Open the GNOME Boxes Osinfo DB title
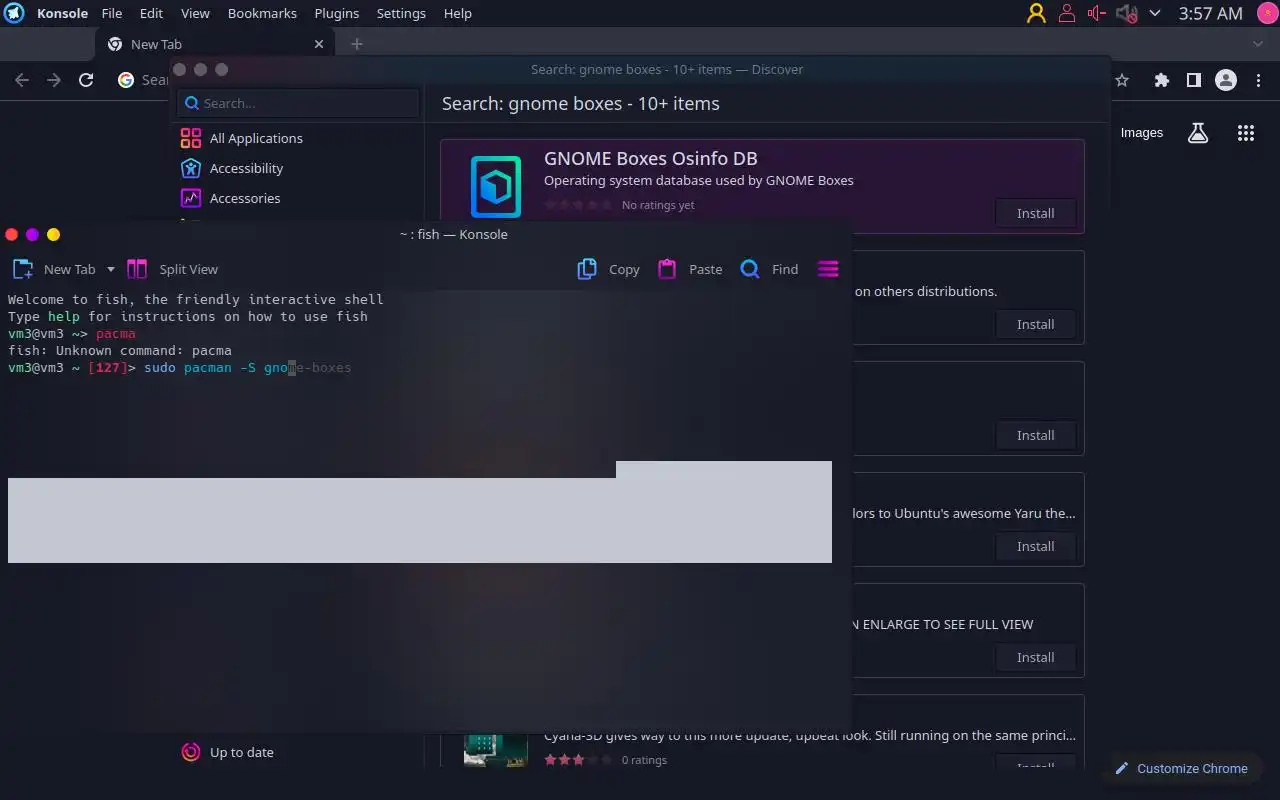1280x800 pixels. click(650, 158)
